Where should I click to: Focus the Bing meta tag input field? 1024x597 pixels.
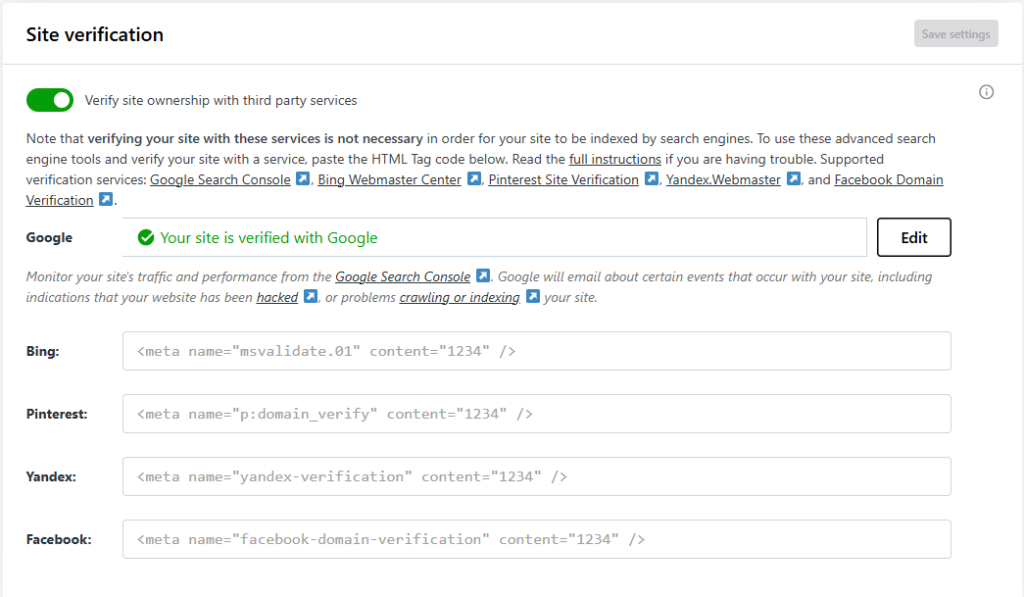pos(536,352)
